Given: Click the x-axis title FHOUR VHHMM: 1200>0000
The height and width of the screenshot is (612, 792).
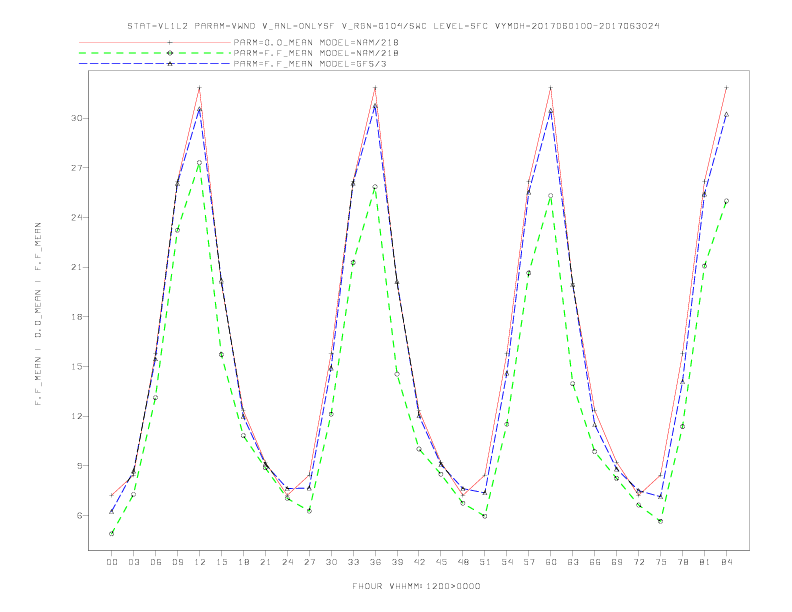Looking at the screenshot, I should 416,586.
